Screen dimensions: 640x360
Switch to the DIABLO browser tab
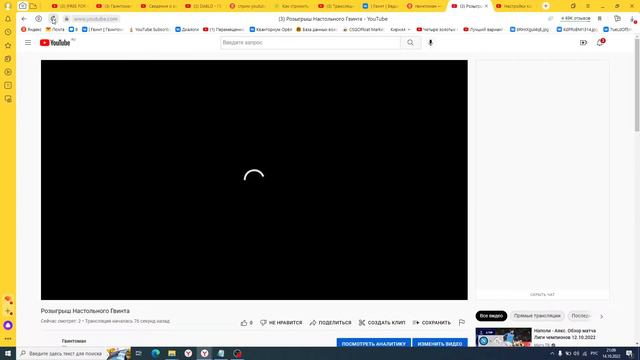(204, 6)
